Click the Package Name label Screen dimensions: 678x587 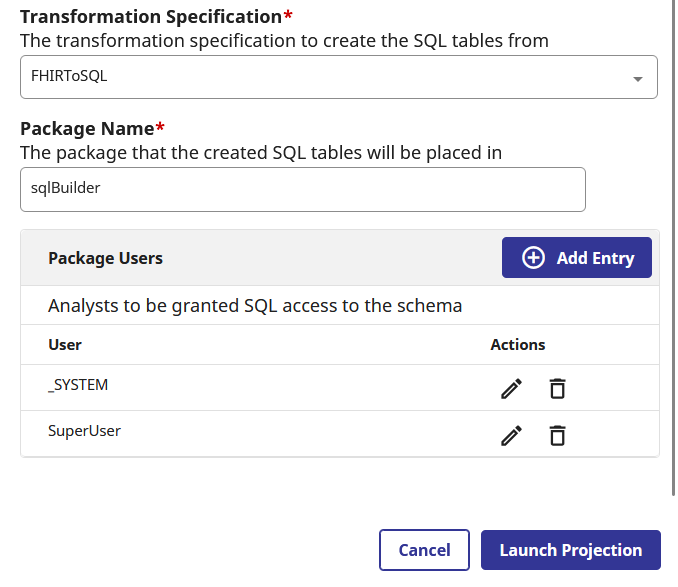point(87,129)
